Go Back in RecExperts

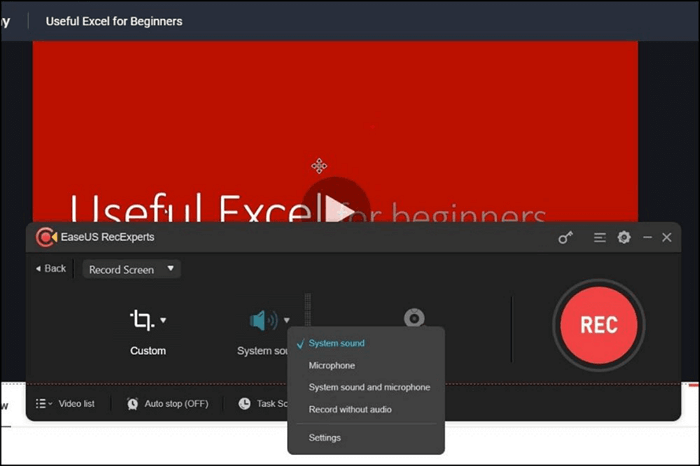tap(51, 268)
